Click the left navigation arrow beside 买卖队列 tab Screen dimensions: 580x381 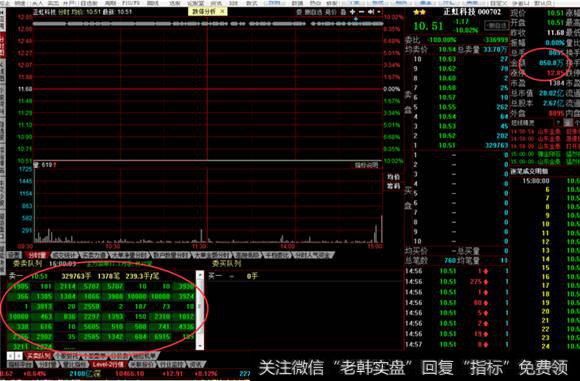pyautogui.click(x=11, y=356)
